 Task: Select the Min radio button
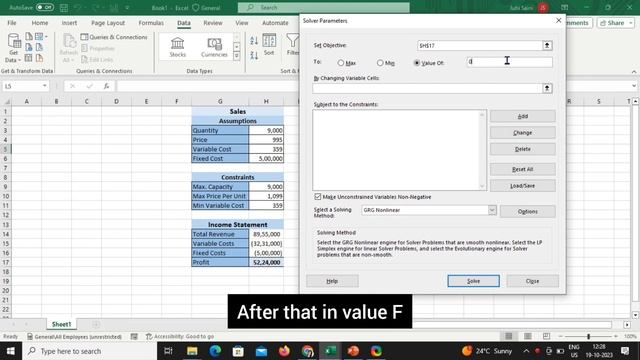tap(380, 63)
